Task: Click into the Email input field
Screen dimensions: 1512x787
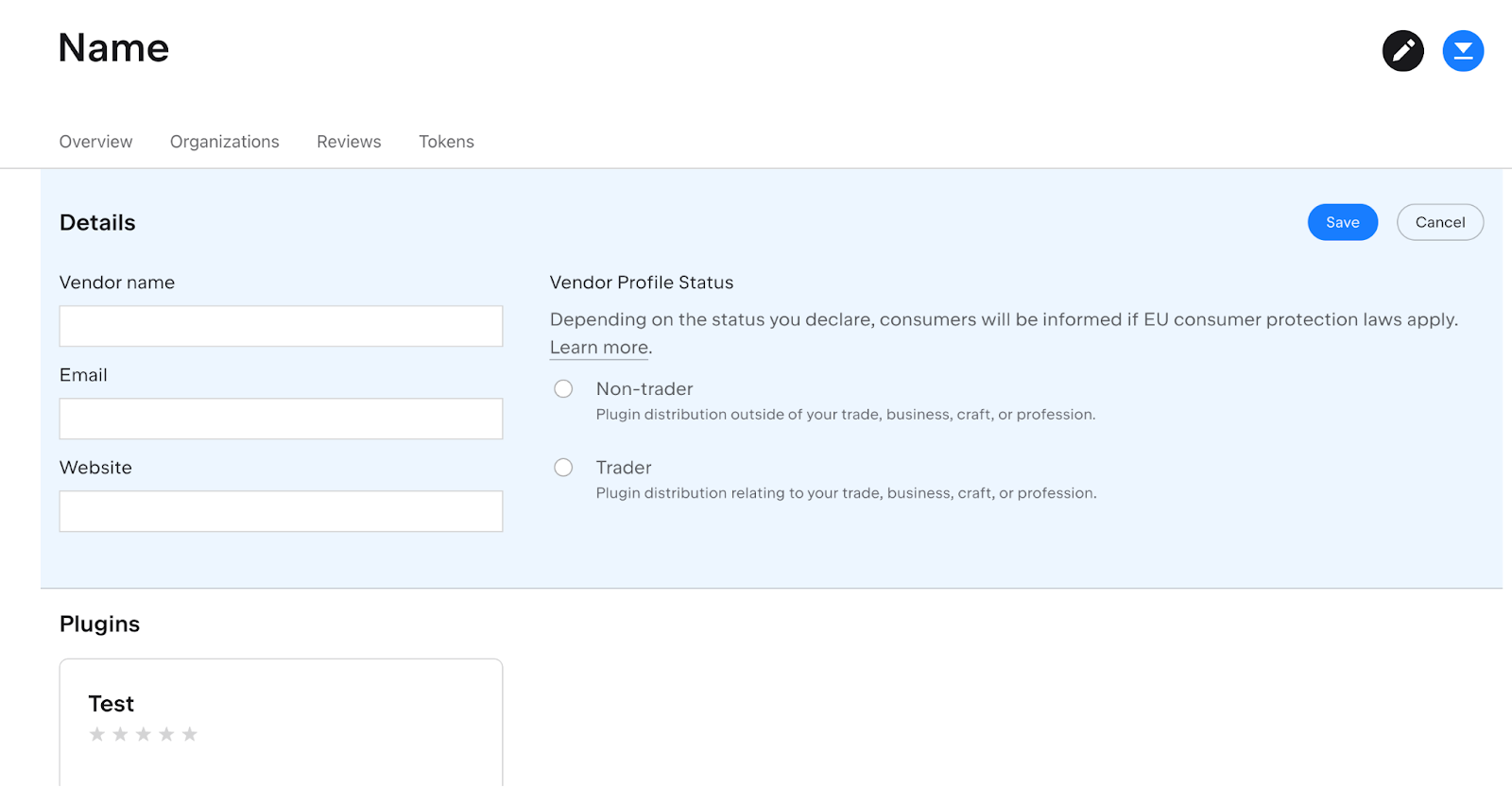Action: 281,419
